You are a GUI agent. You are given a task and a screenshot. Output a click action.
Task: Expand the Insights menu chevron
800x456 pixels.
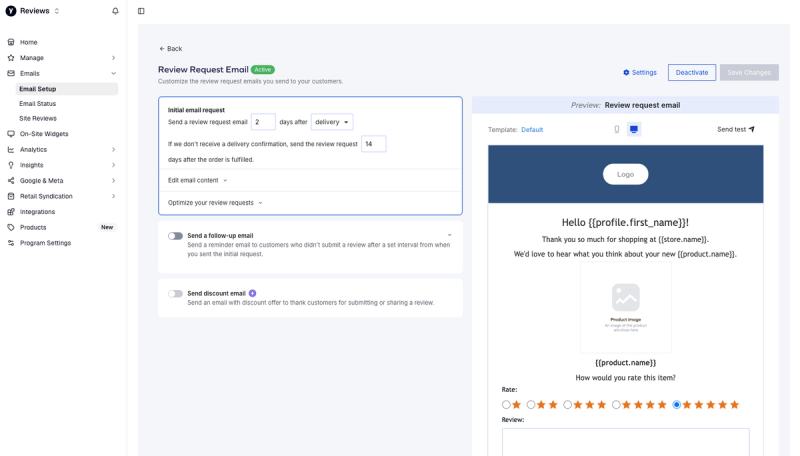tap(113, 165)
